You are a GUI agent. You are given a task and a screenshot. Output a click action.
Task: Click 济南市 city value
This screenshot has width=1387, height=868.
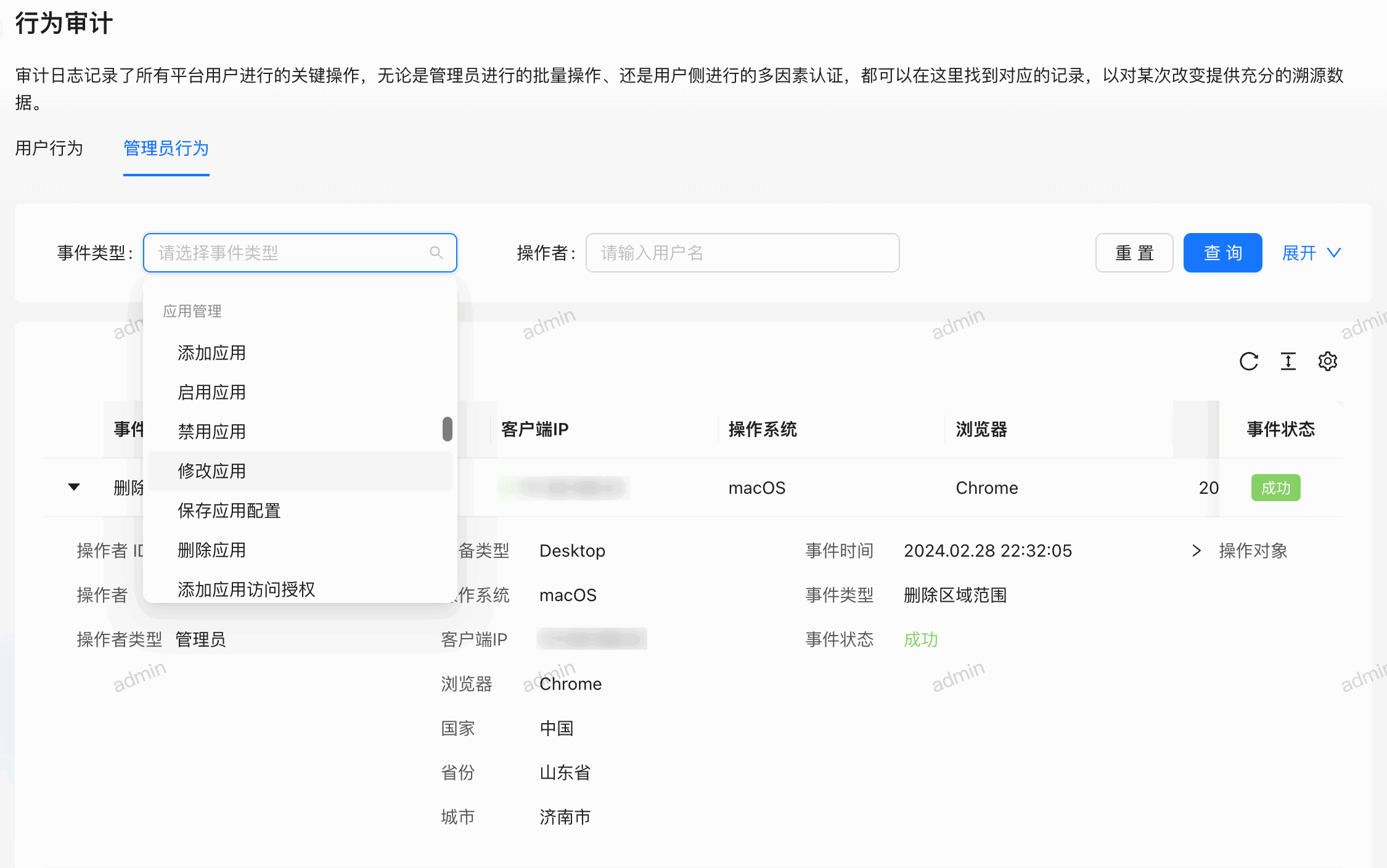pyautogui.click(x=565, y=817)
